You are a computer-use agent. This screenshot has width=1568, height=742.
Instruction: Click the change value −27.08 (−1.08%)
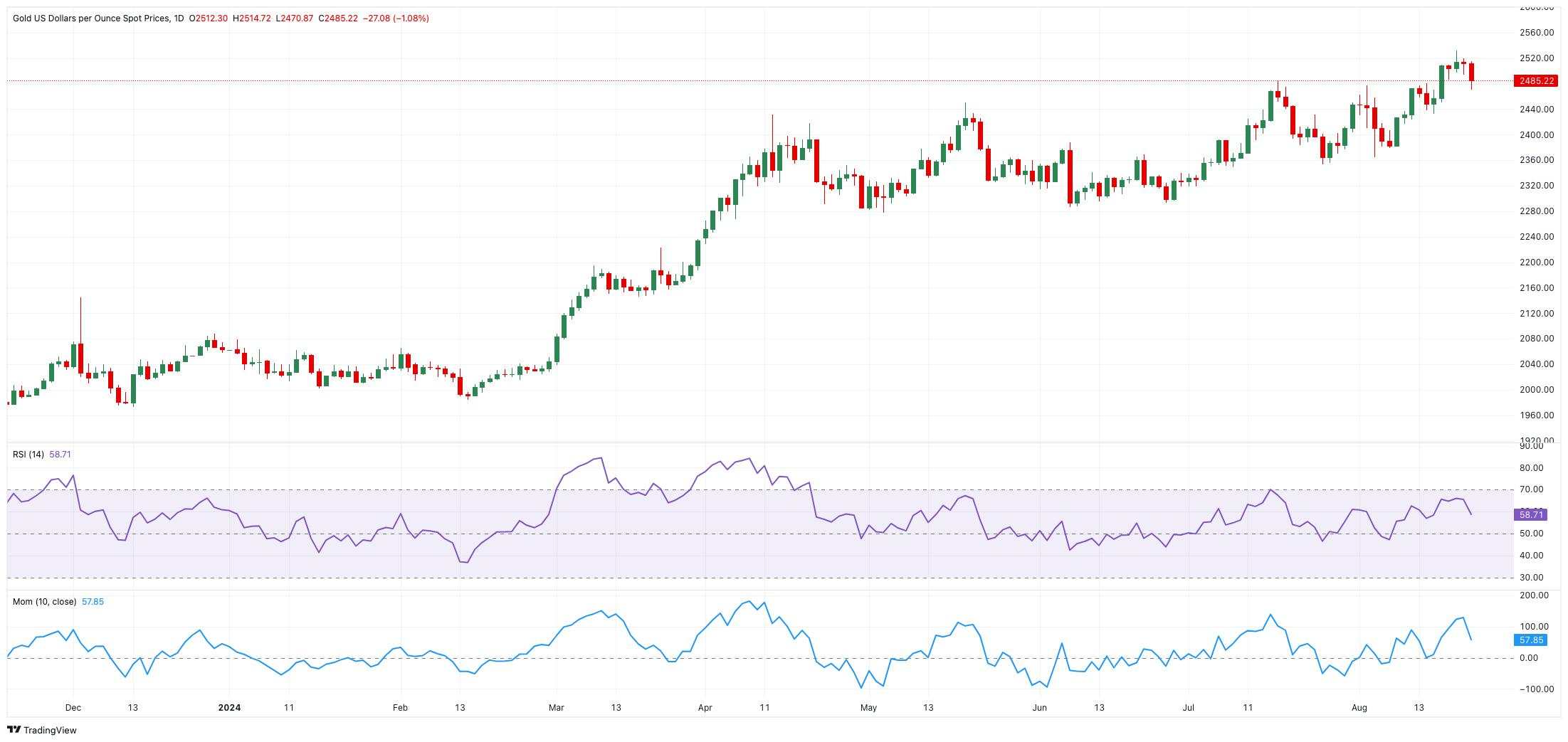pyautogui.click(x=396, y=18)
